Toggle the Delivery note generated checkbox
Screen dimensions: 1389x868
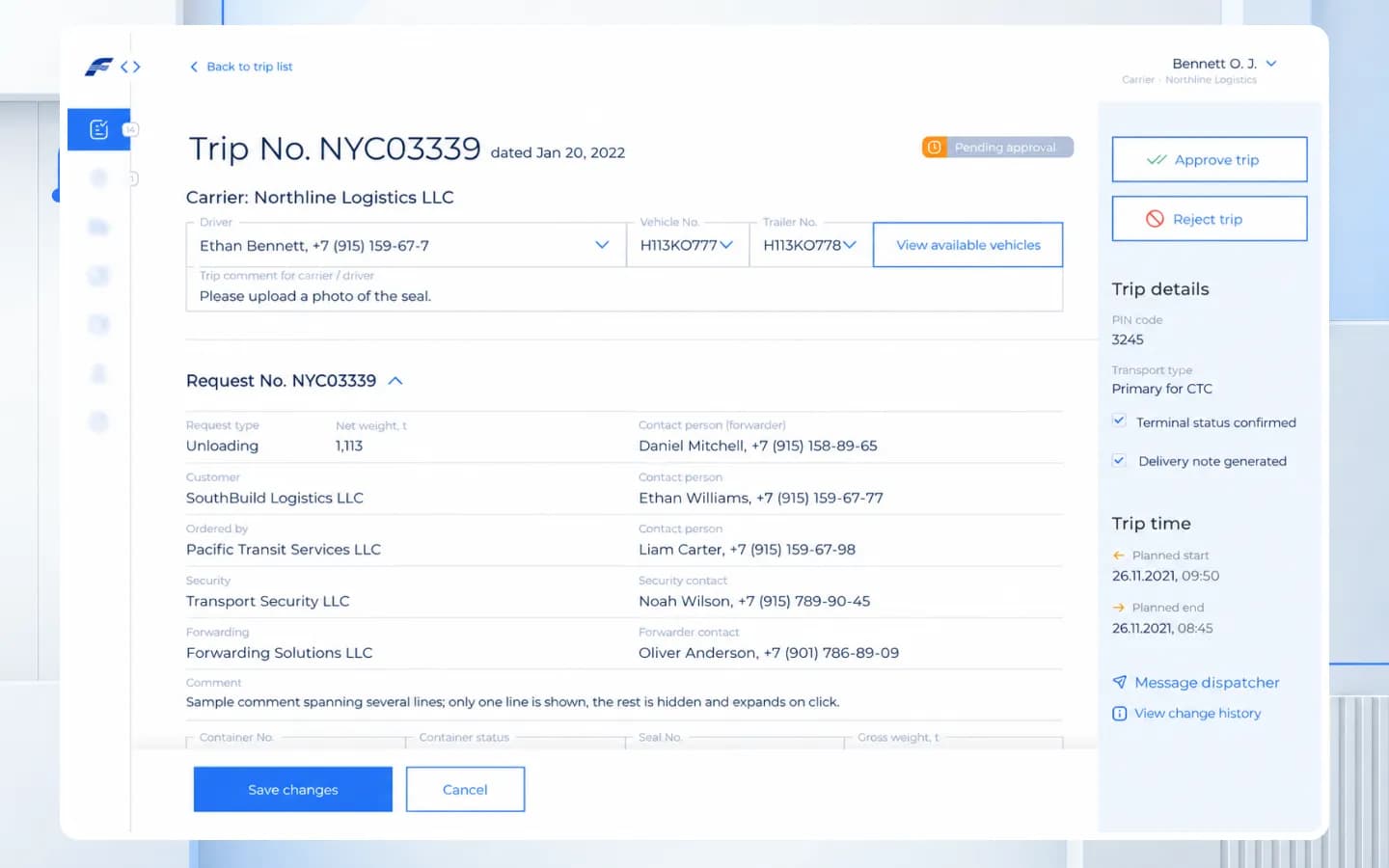pyautogui.click(x=1119, y=460)
